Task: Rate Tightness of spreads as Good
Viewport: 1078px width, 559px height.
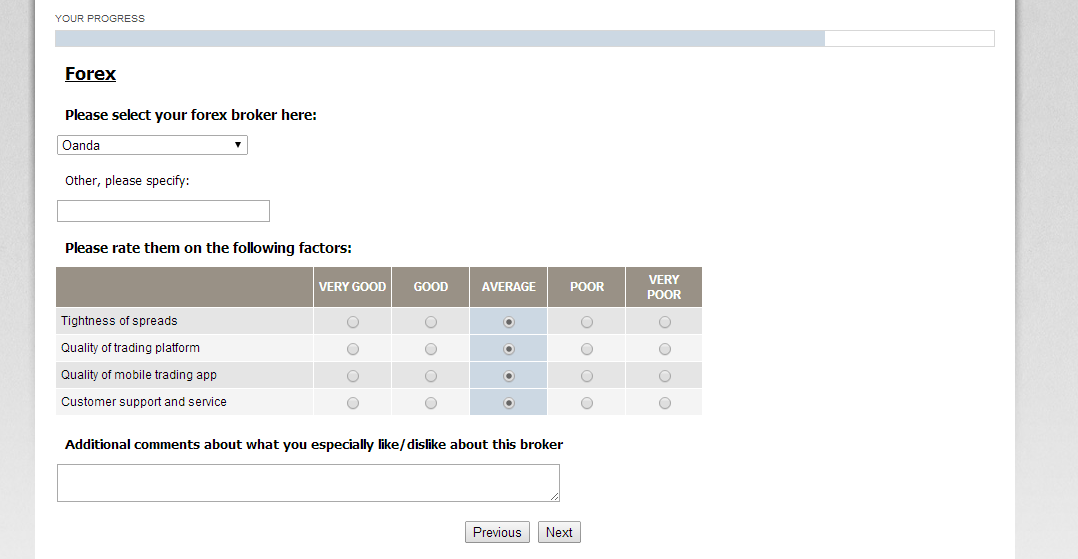Action: point(431,322)
